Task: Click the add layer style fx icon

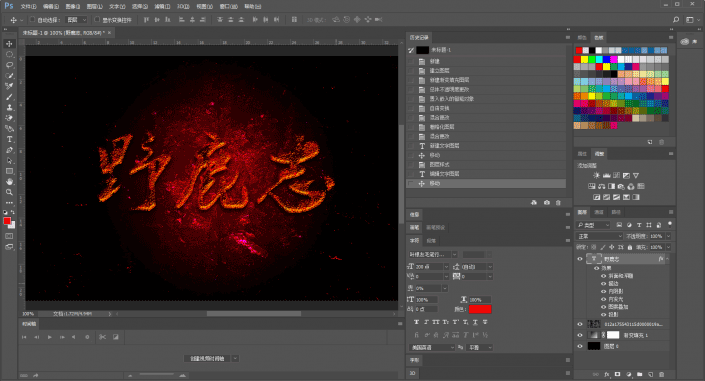Action: (x=607, y=374)
